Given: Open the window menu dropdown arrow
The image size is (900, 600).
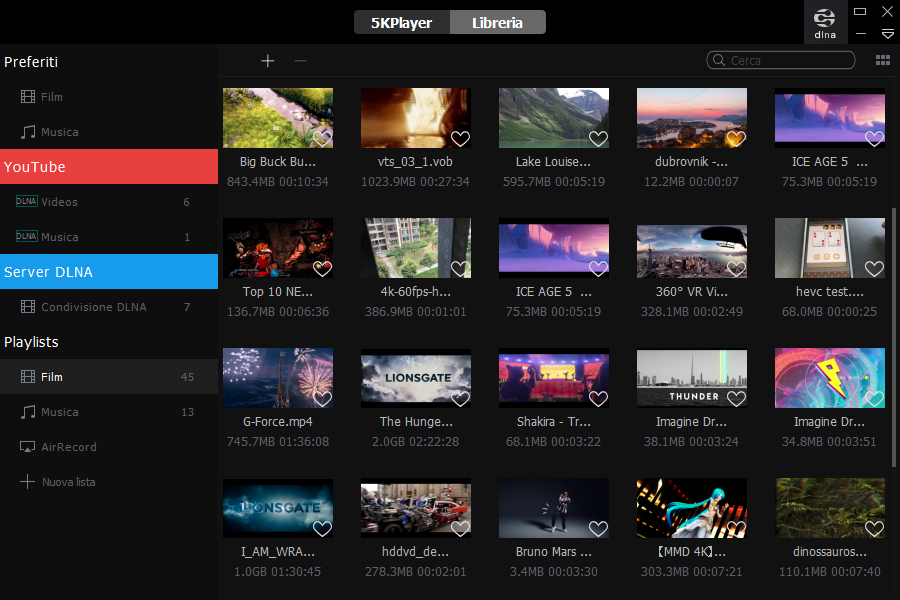Looking at the screenshot, I should point(887,34).
